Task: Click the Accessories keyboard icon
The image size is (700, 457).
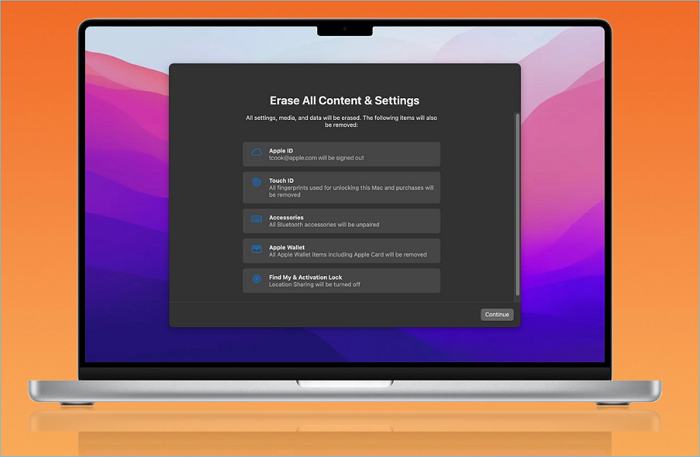Action: pos(256,219)
